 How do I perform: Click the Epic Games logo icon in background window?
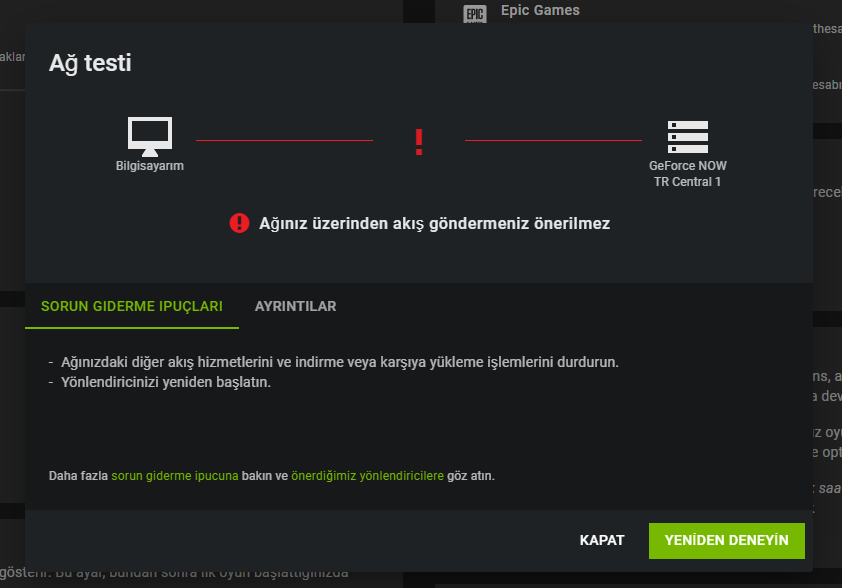pos(475,13)
